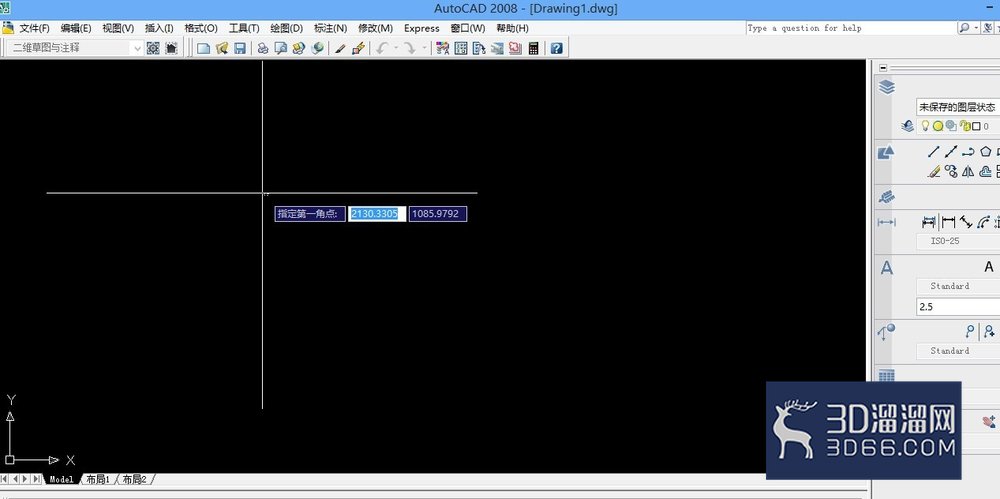The image size is (1000, 499).
Task: Select the Match Properties brush icon
Action: pyautogui.click(x=340, y=48)
